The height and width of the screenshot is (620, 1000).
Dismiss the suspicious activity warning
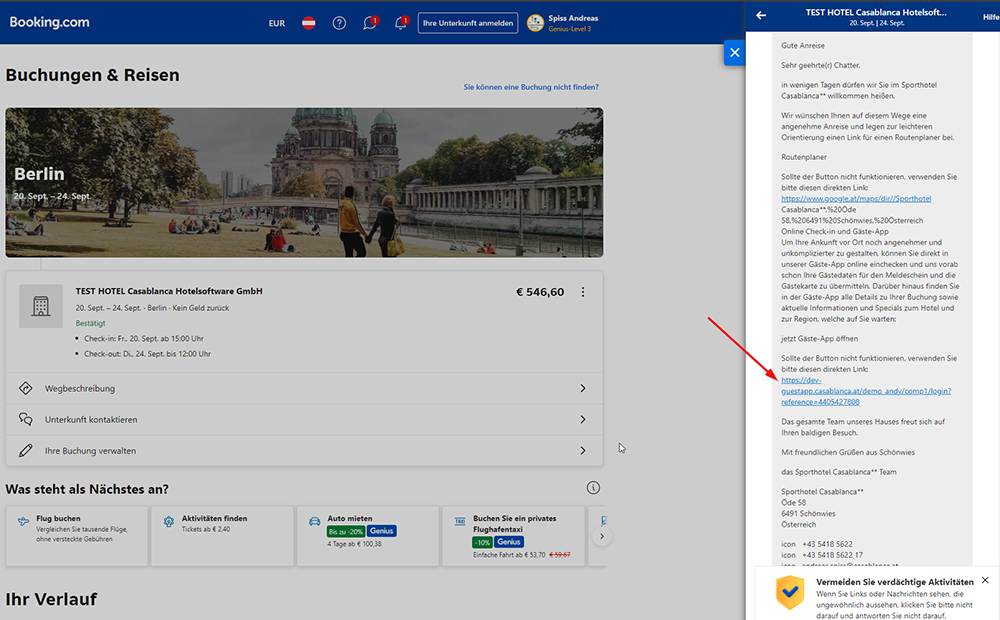[984, 580]
